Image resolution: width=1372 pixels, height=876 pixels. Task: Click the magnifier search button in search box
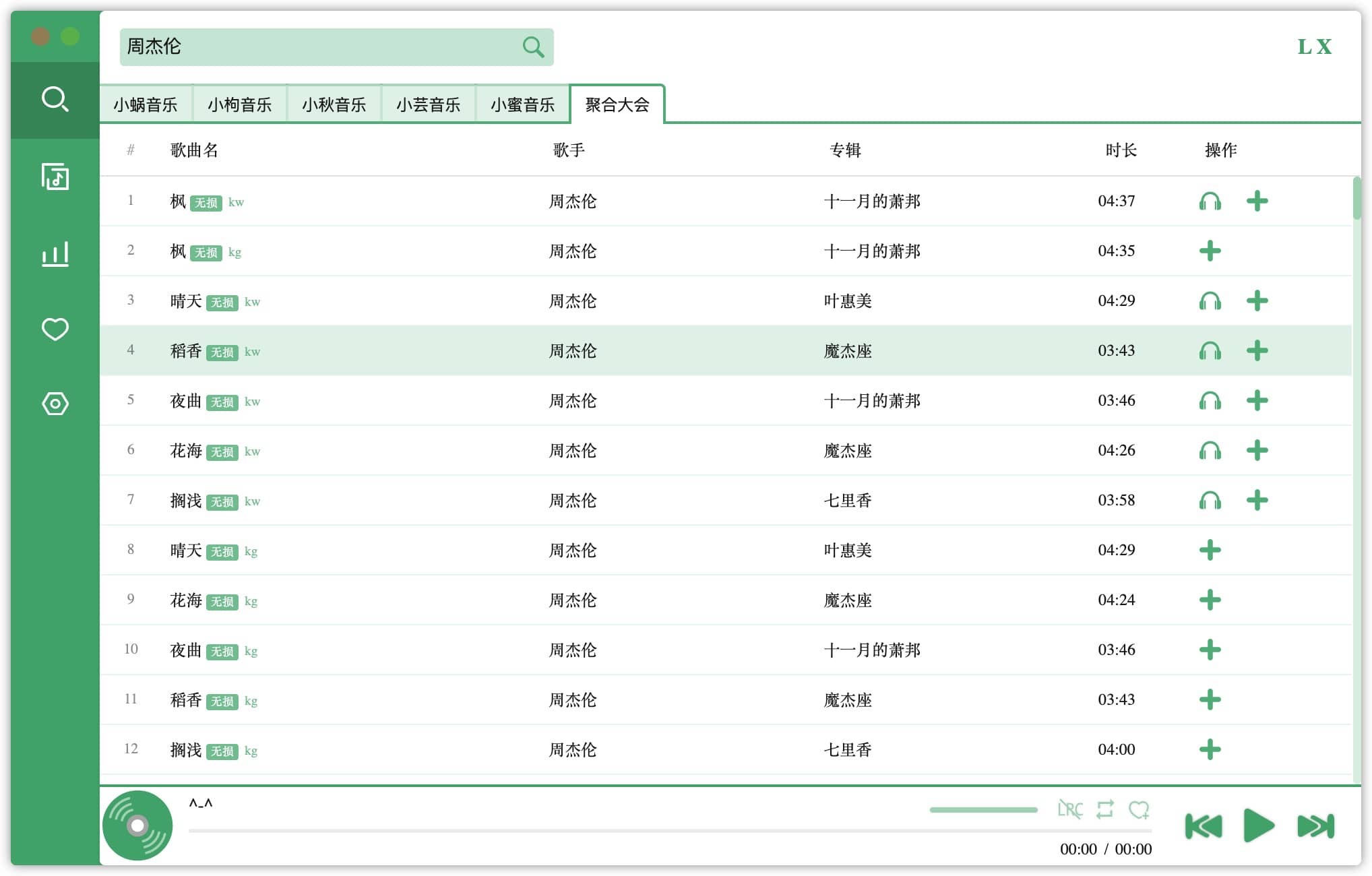[533, 46]
